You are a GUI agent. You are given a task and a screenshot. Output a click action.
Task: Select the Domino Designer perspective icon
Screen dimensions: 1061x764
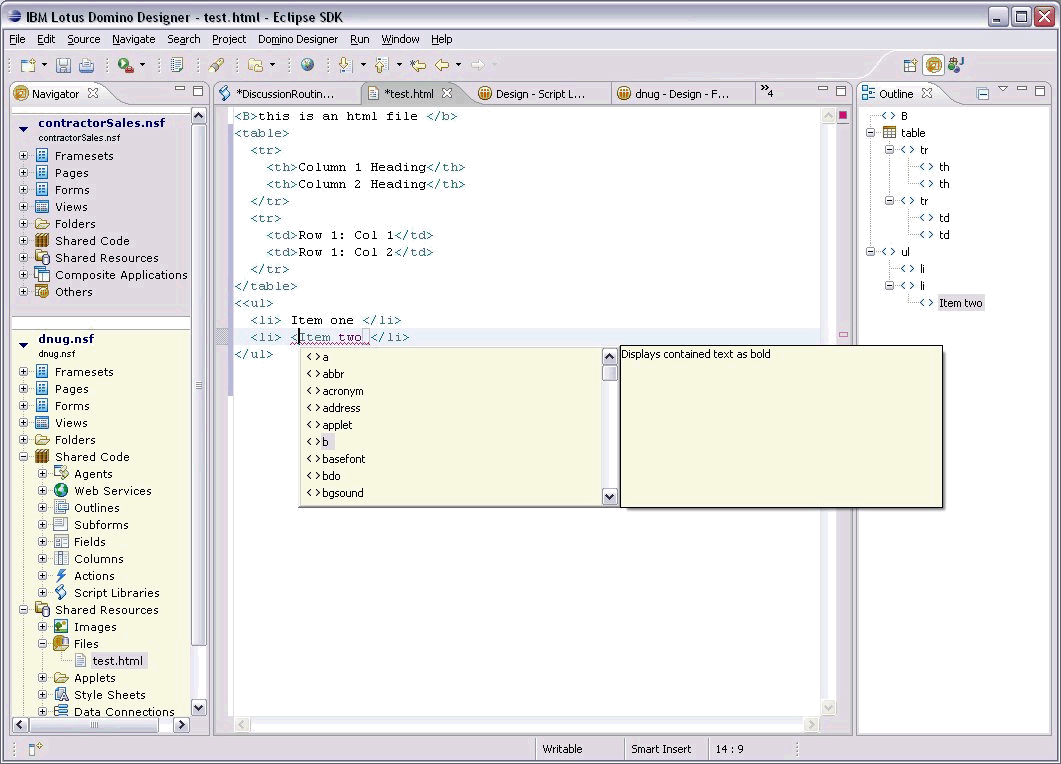933,65
